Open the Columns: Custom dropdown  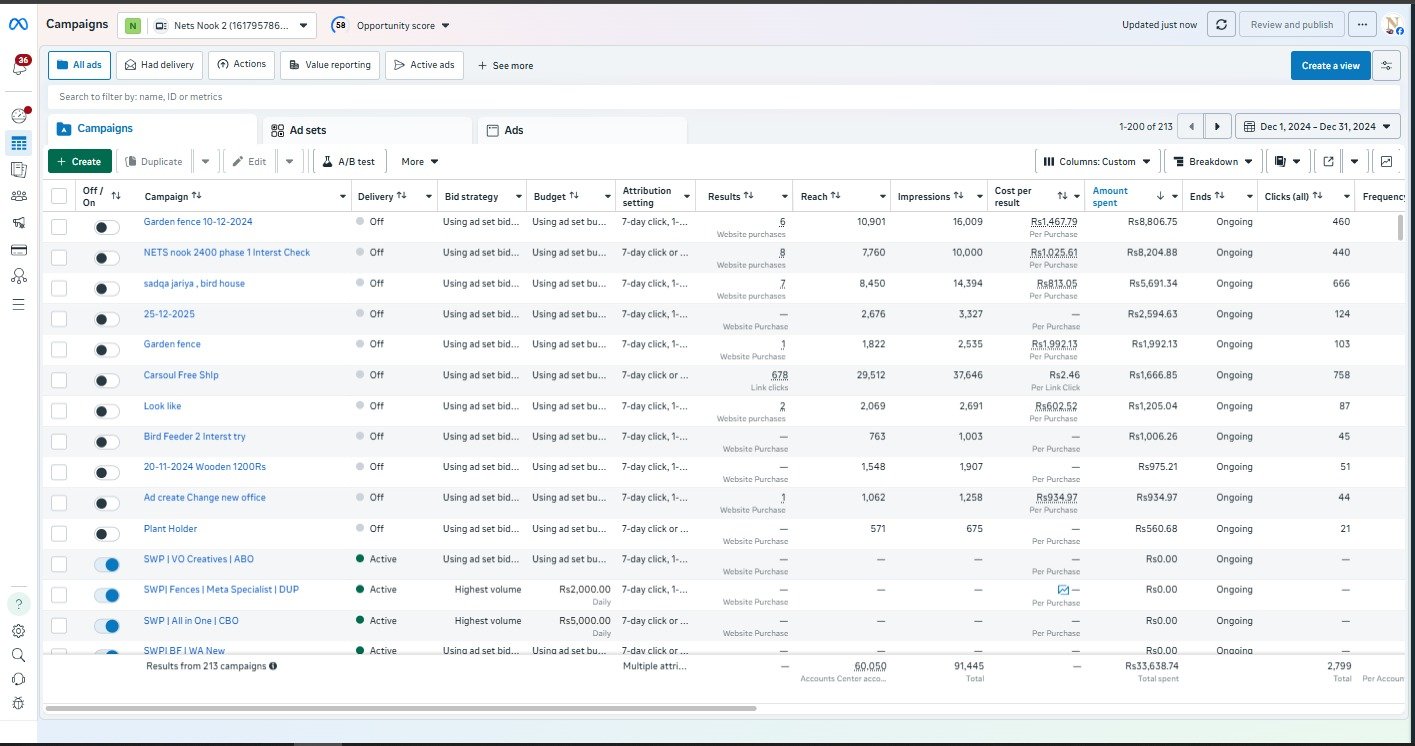point(1096,161)
